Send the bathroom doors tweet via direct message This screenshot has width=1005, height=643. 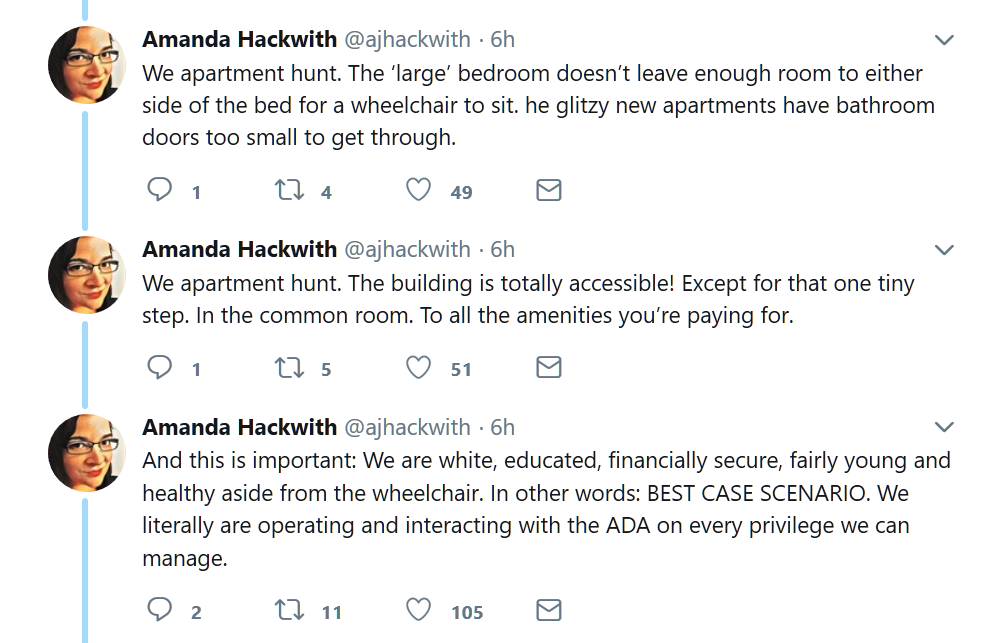click(x=549, y=190)
